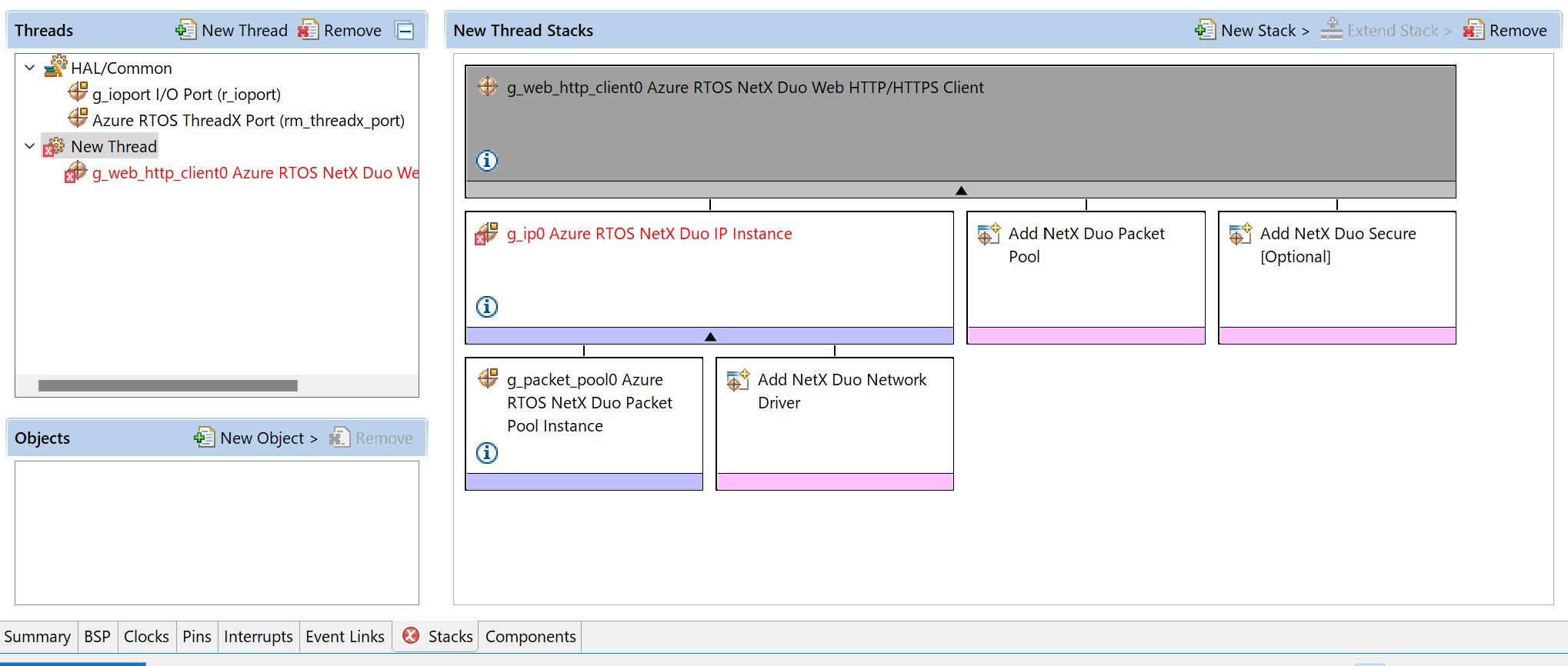Switch to the Summary tab
Image resolution: width=1568 pixels, height=666 pixels.
pos(37,637)
